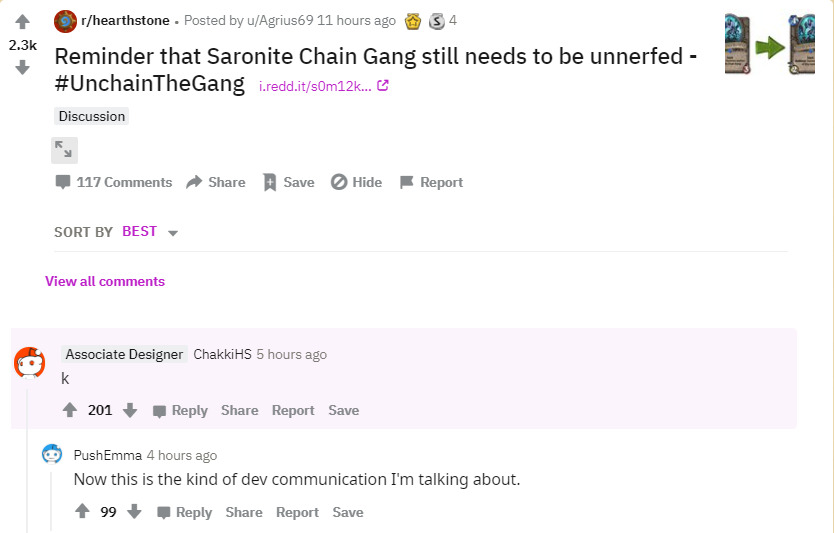Upvote the Saronite Chain Gang post
The image size is (834, 533).
22,22
